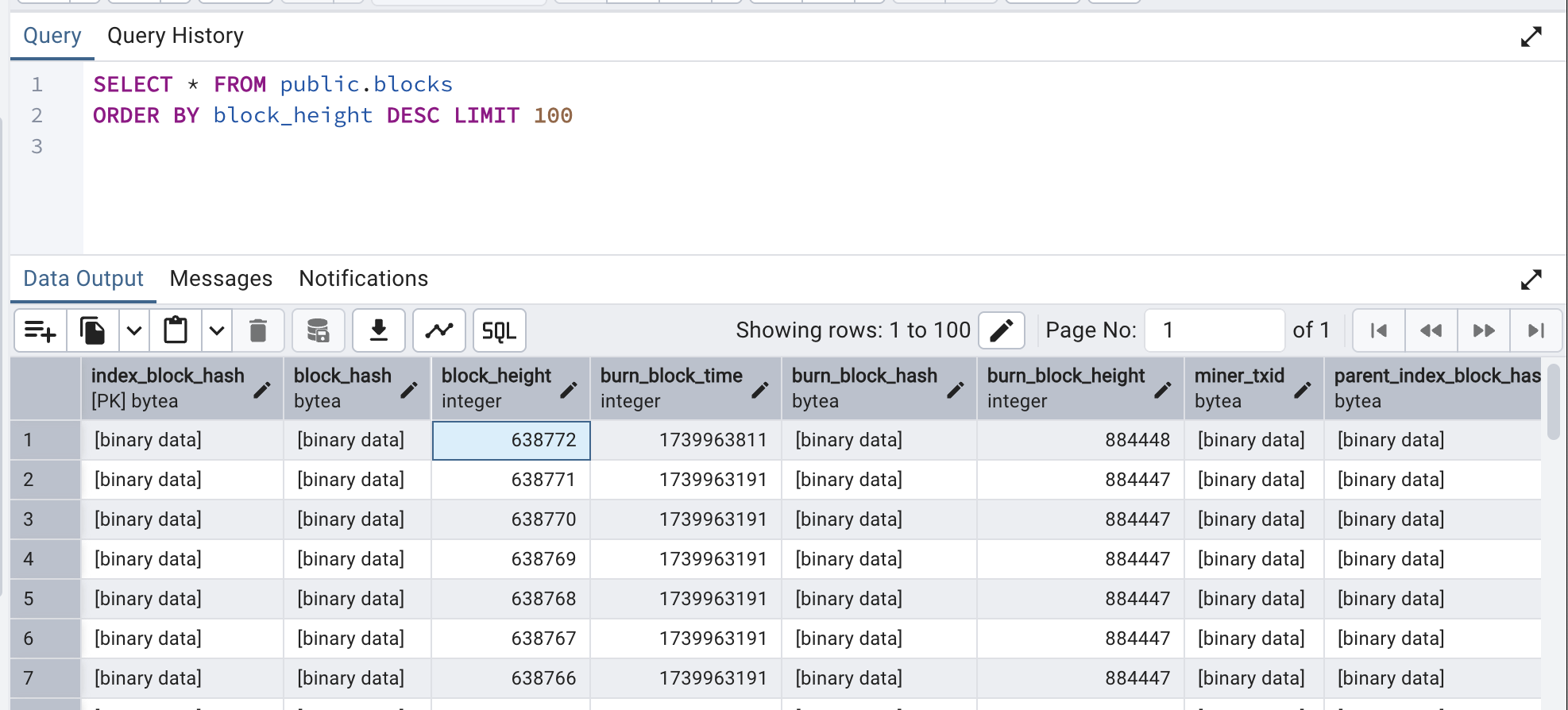Click the Page No input field
The width and height of the screenshot is (1568, 710).
tap(1215, 330)
